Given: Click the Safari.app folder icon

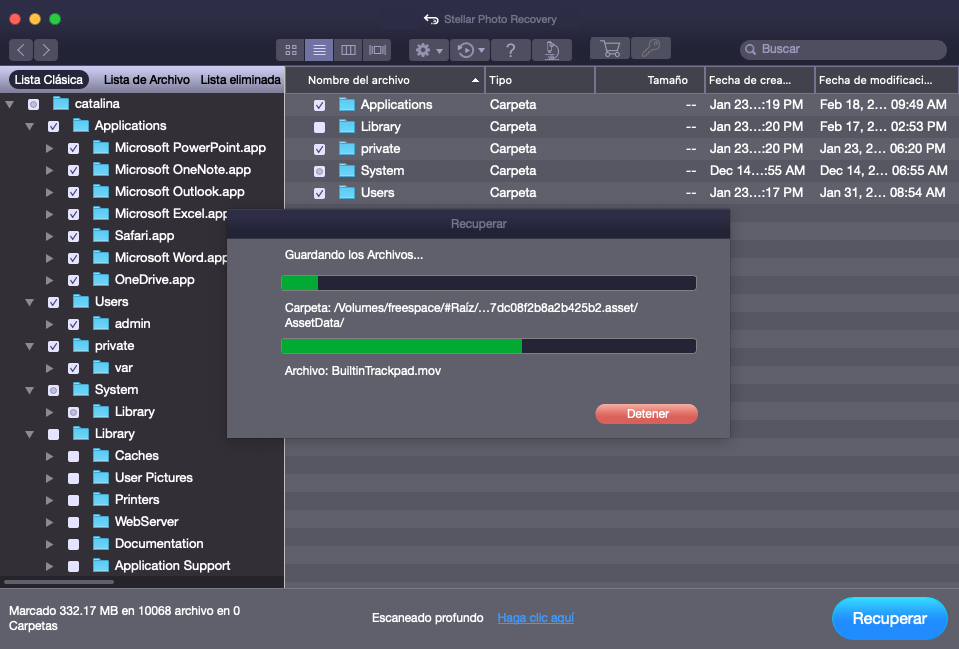Looking at the screenshot, I should pyautogui.click(x=101, y=235).
